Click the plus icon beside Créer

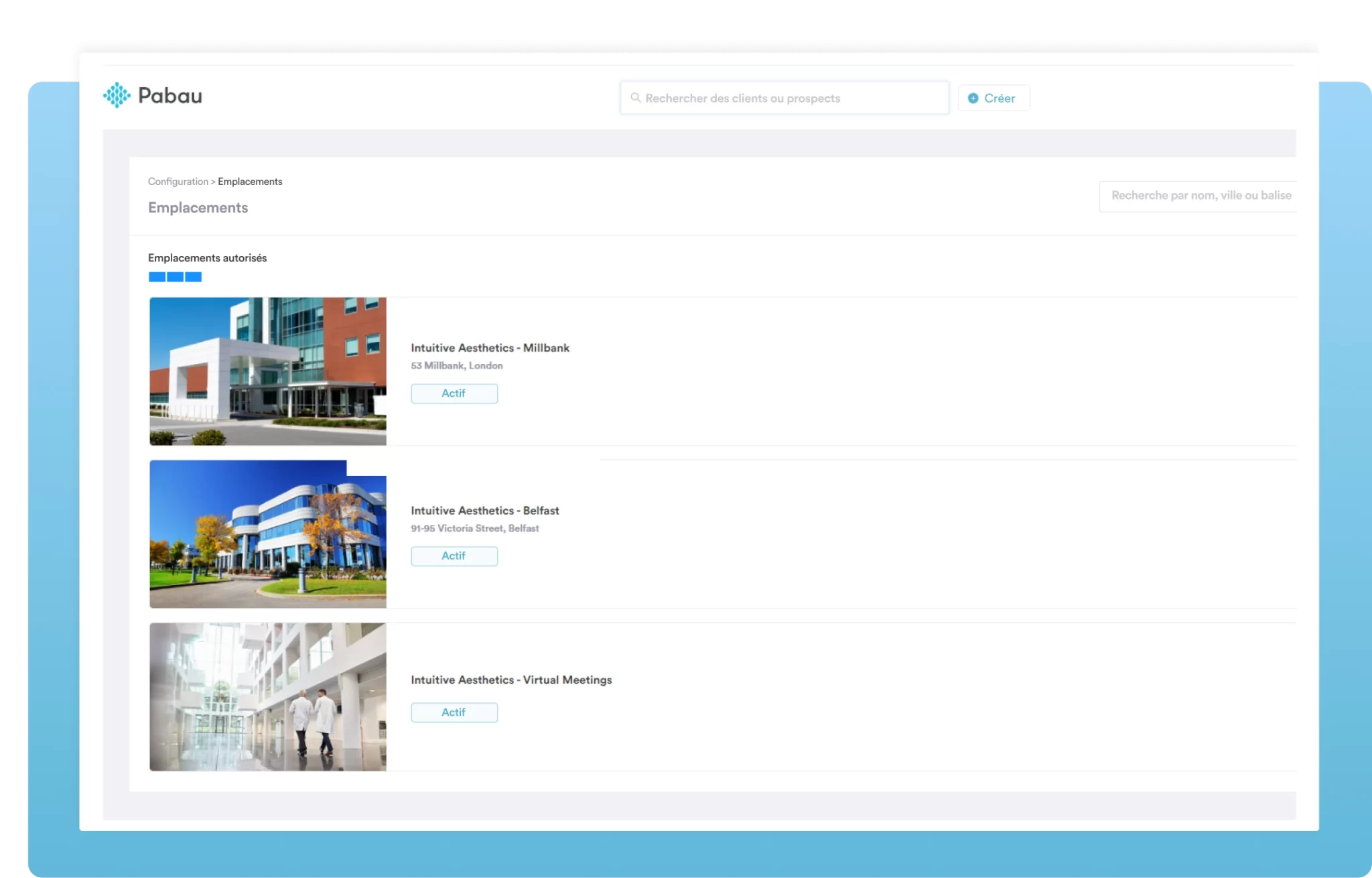[x=973, y=98]
